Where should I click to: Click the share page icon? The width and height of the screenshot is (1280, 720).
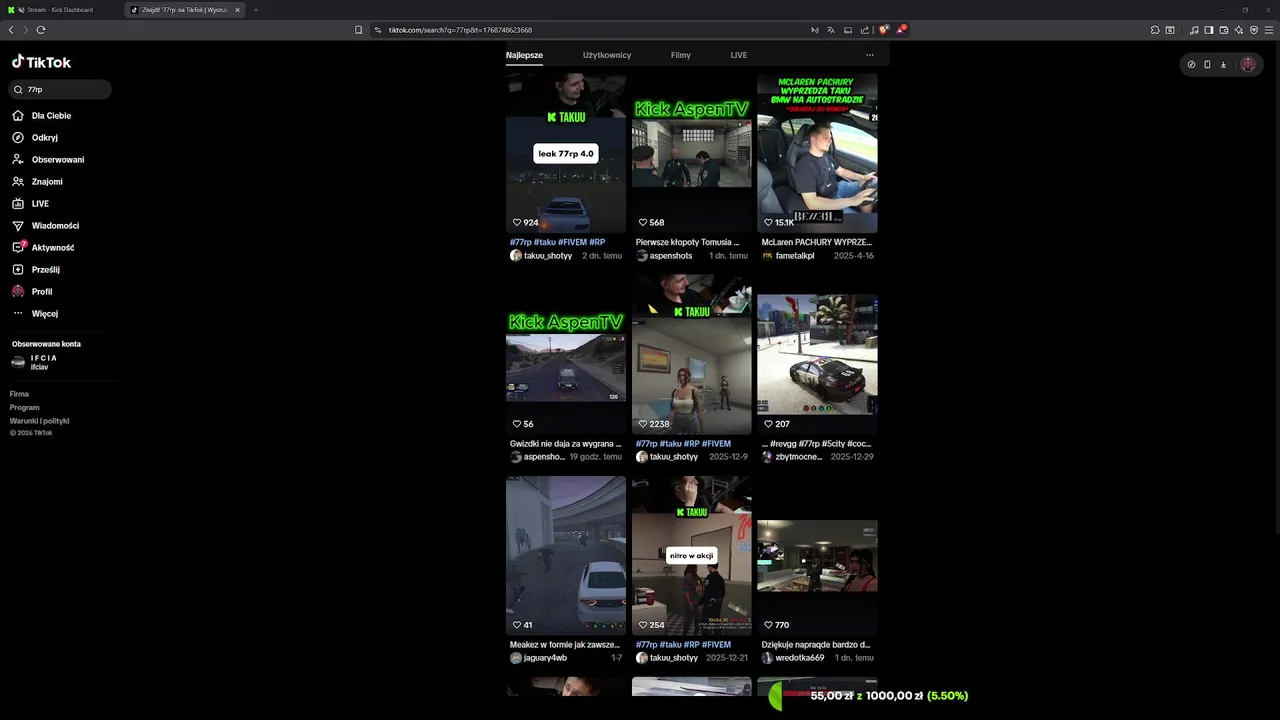click(864, 30)
